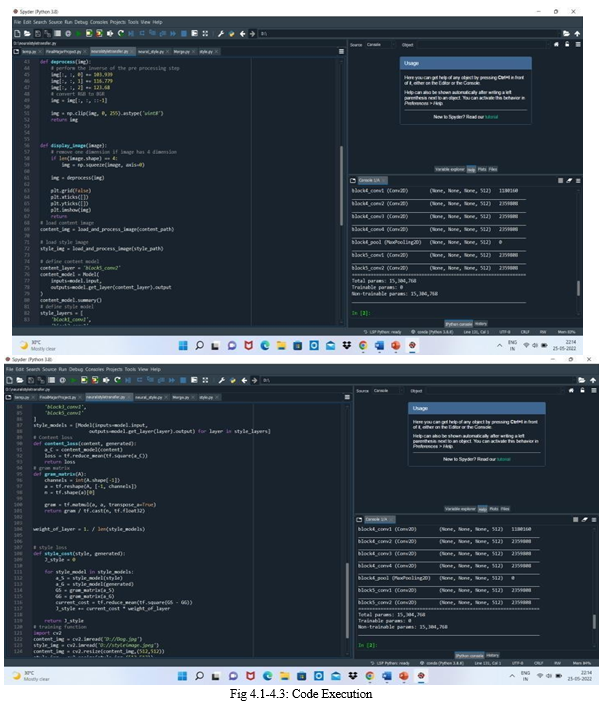Click tutorial link in lower Usage box
This screenshot has width=616, height=702.
504,459
